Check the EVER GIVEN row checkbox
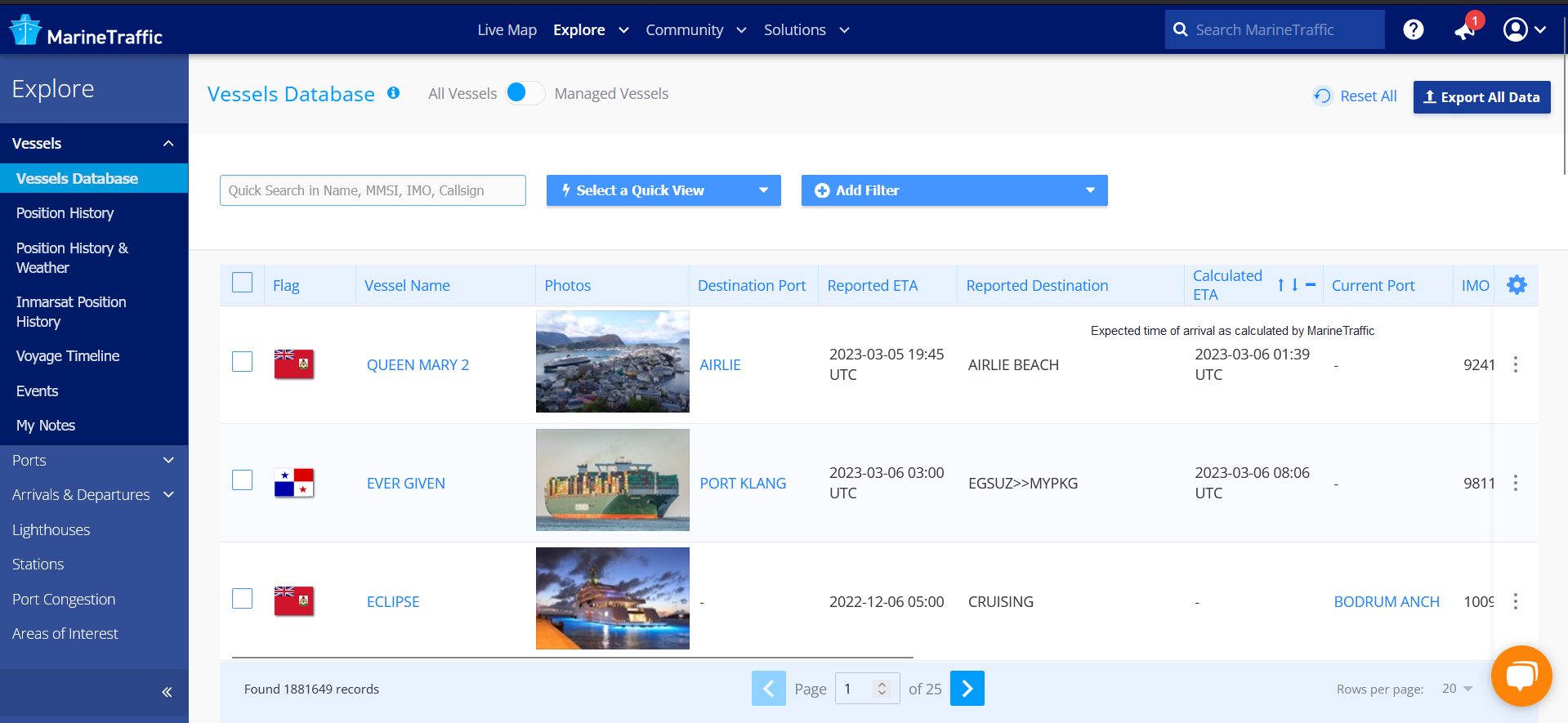The width and height of the screenshot is (1568, 723). pos(243,480)
